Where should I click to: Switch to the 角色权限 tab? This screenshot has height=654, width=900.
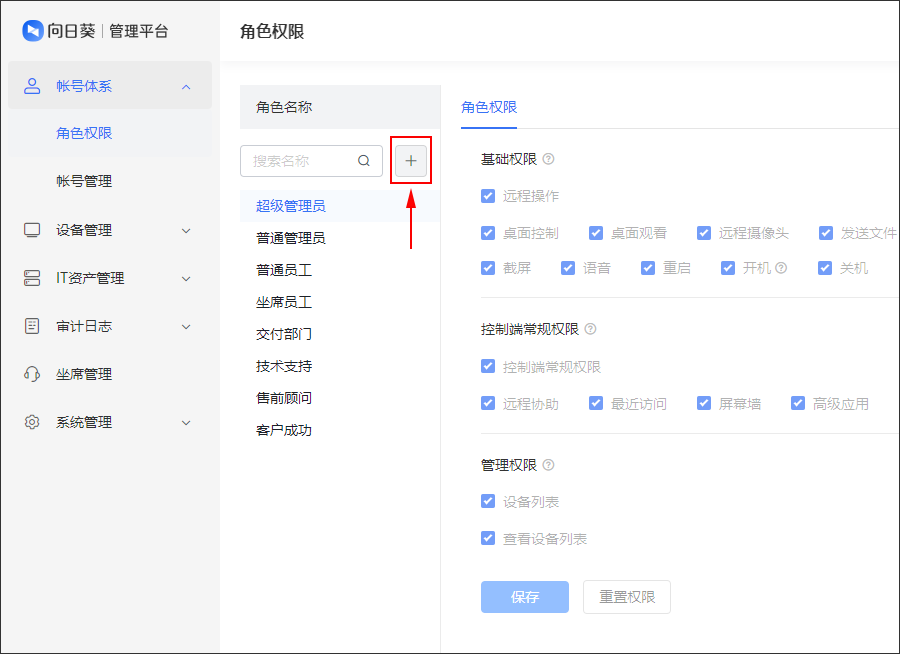point(489,107)
